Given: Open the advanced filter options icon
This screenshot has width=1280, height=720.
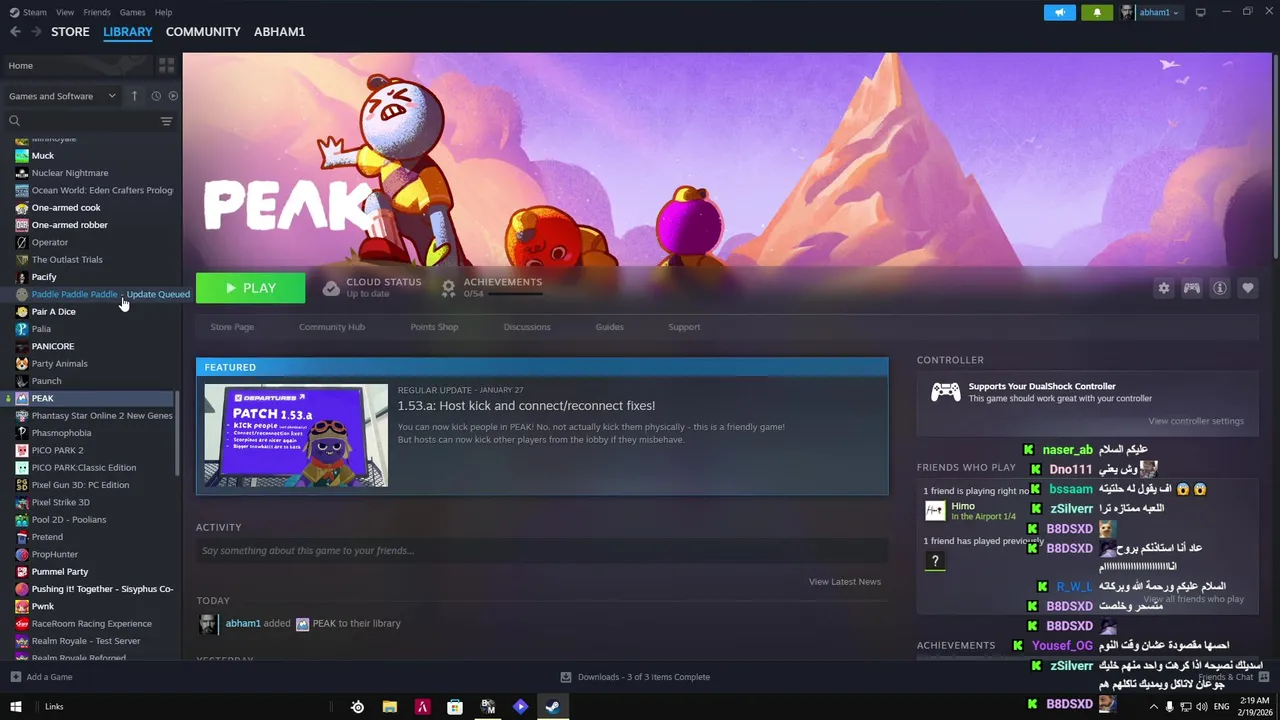Looking at the screenshot, I should tap(166, 121).
